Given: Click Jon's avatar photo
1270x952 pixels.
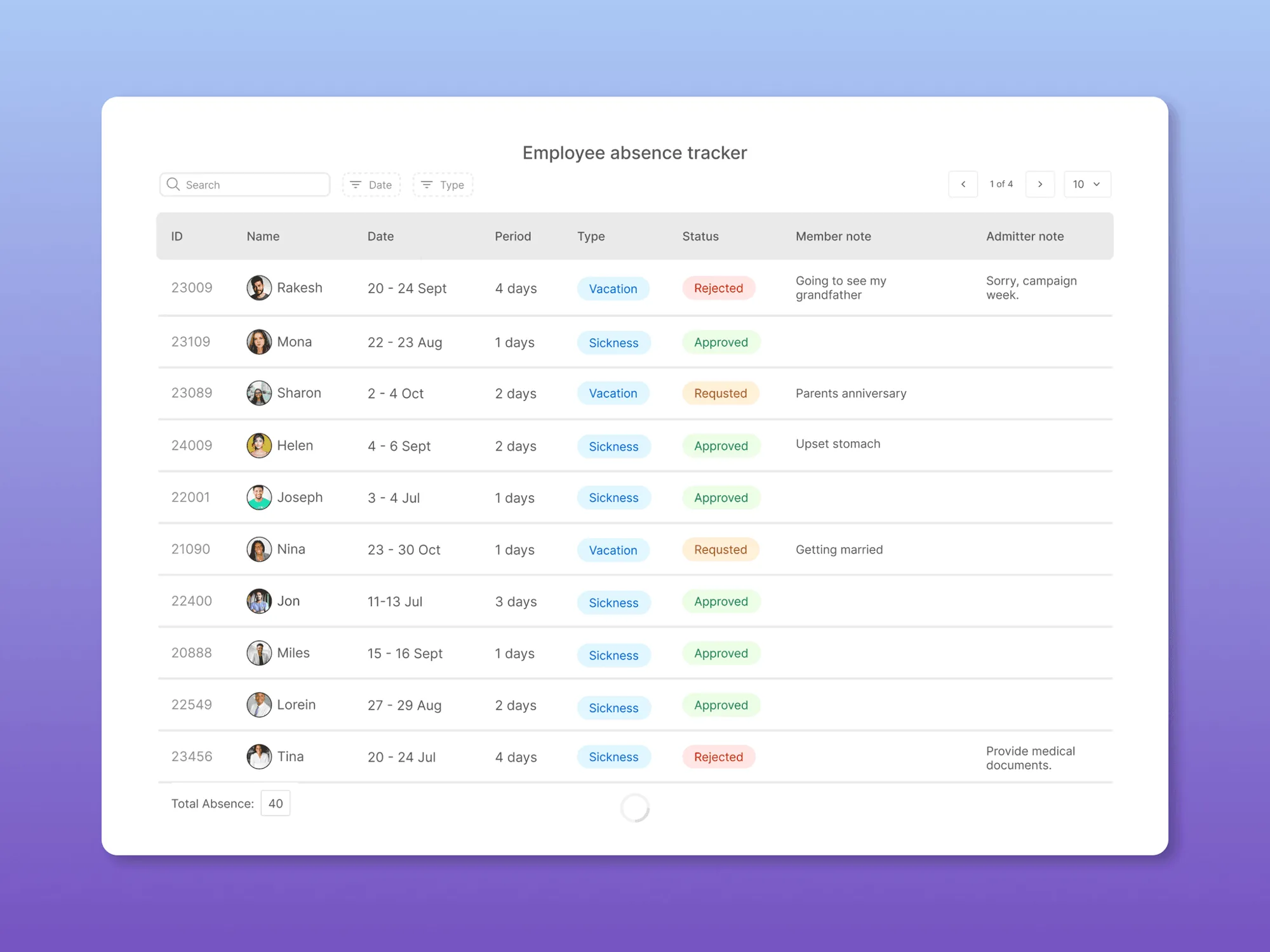Looking at the screenshot, I should pyautogui.click(x=259, y=601).
